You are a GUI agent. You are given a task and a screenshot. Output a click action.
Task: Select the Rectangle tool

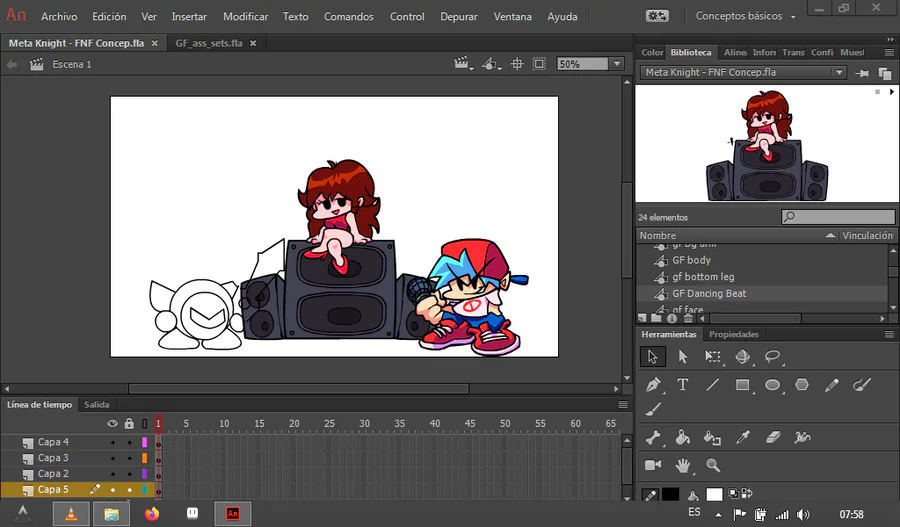click(743, 385)
